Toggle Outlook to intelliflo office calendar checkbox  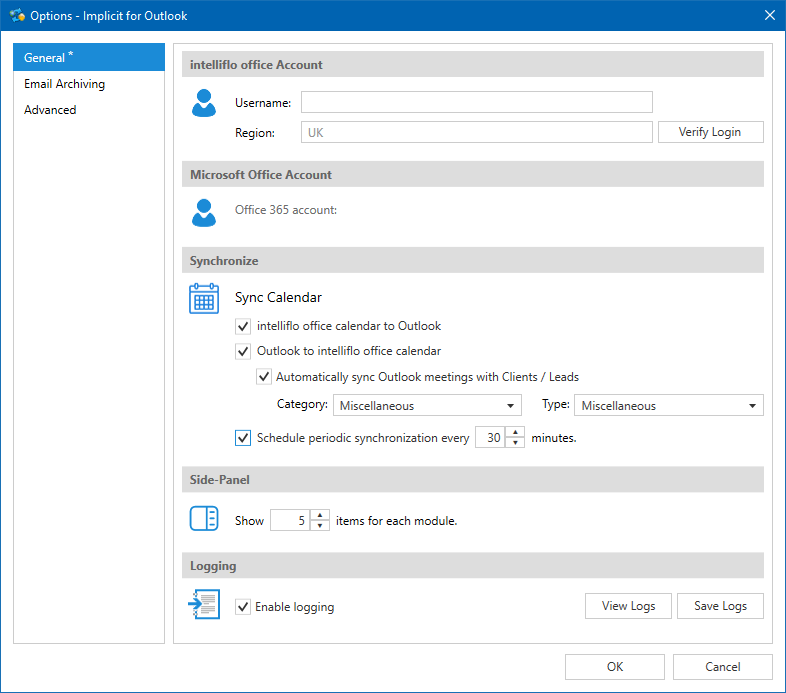[243, 351]
